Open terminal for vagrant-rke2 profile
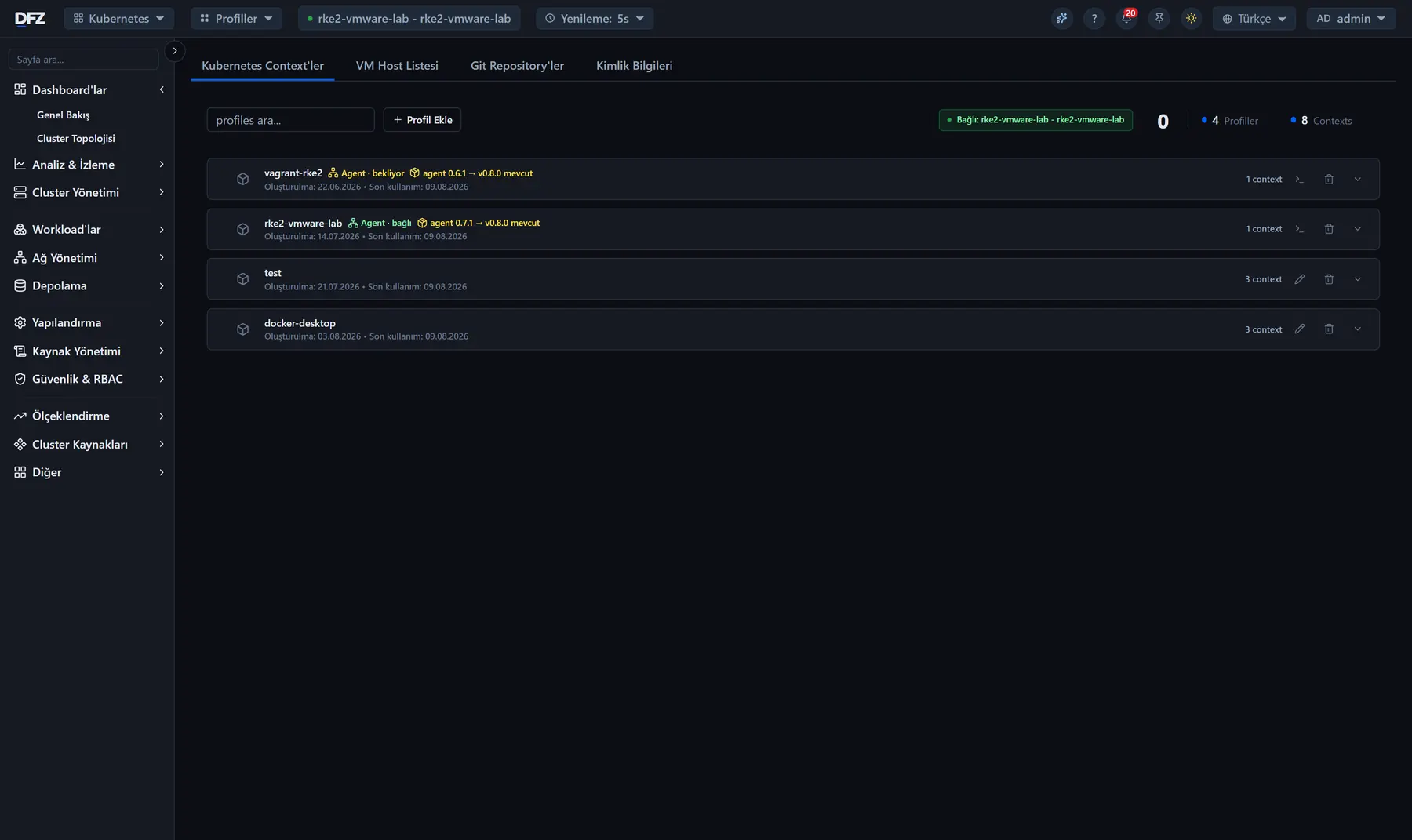Image resolution: width=1412 pixels, height=840 pixels. click(x=1300, y=179)
